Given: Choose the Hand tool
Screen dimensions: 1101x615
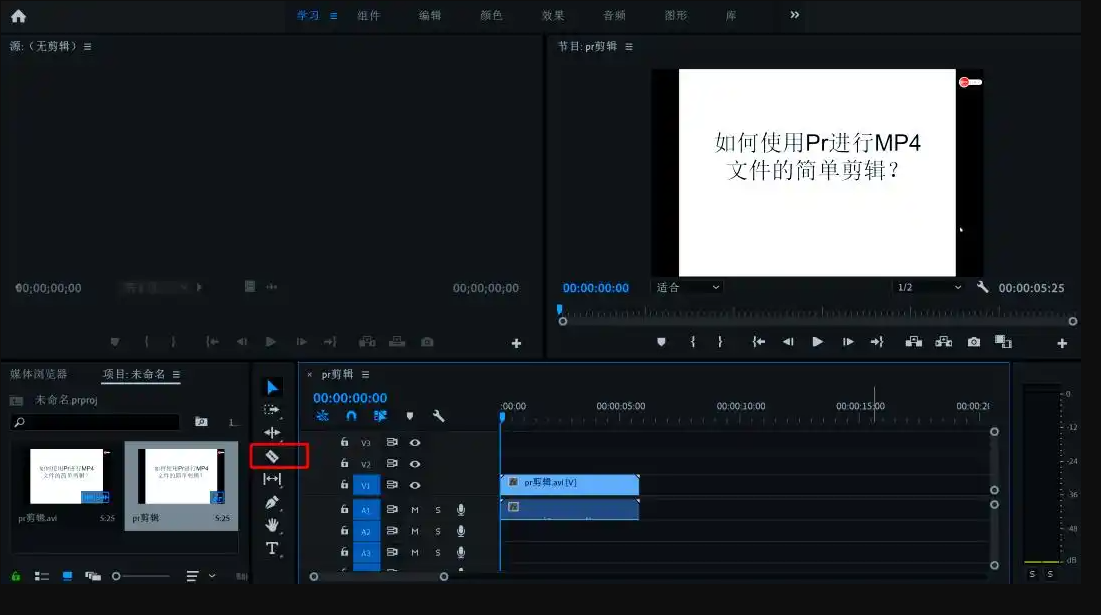Looking at the screenshot, I should (272, 525).
